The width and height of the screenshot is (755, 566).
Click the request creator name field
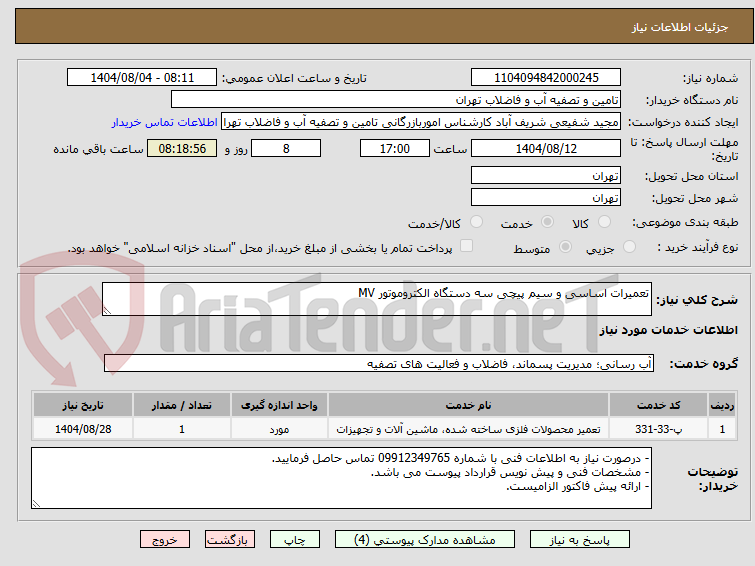pyautogui.click(x=421, y=122)
